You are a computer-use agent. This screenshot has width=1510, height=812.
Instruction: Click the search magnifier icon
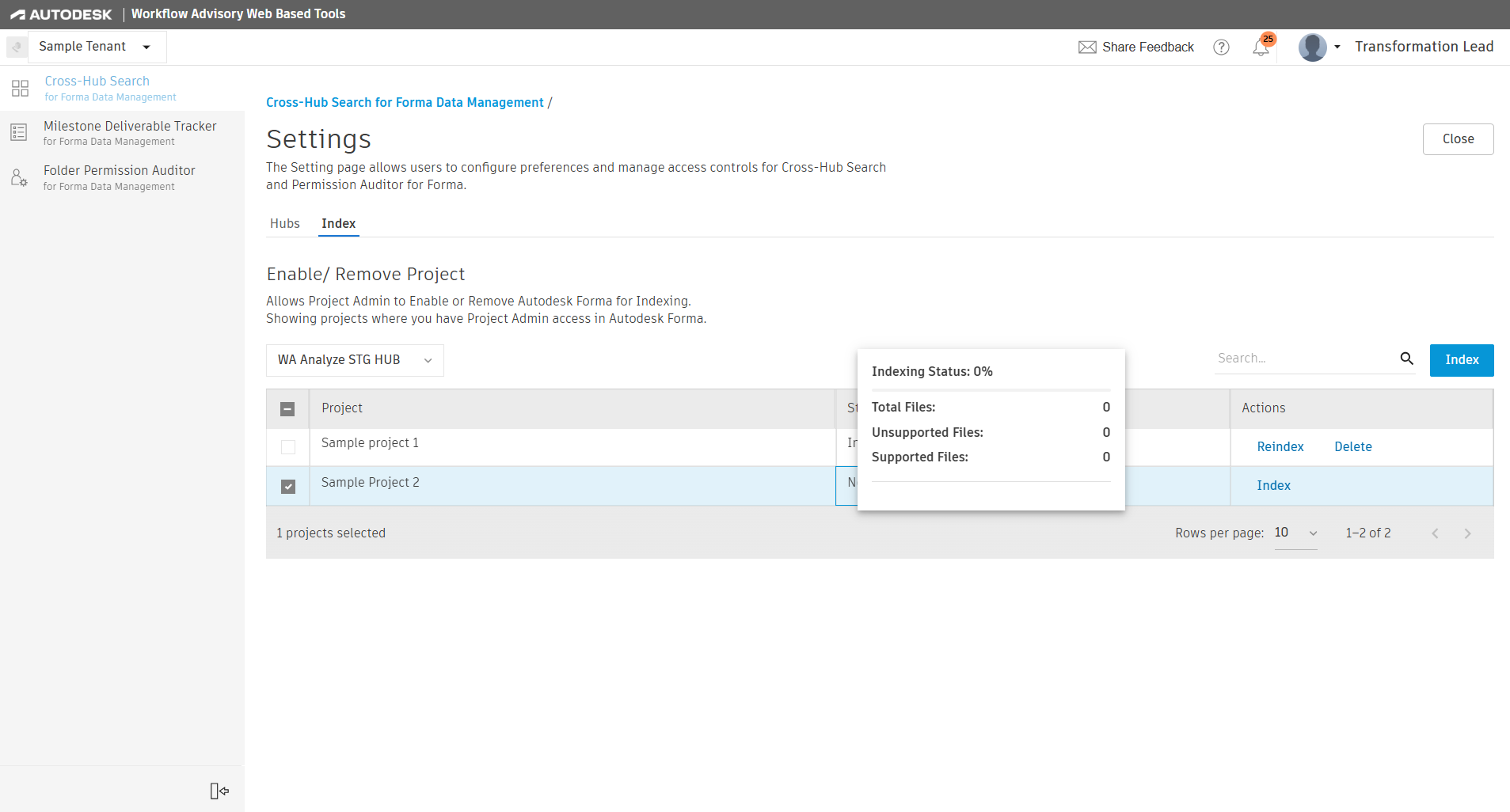1406,359
